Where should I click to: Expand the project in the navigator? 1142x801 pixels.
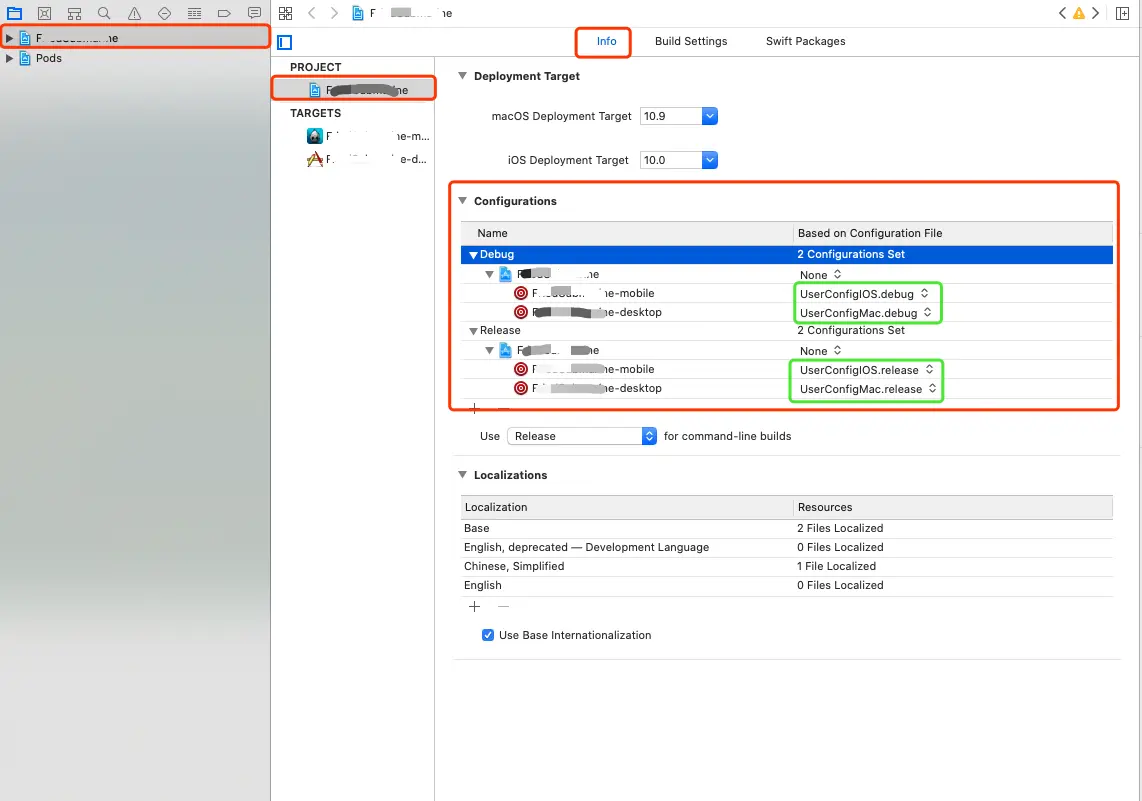tap(9, 38)
